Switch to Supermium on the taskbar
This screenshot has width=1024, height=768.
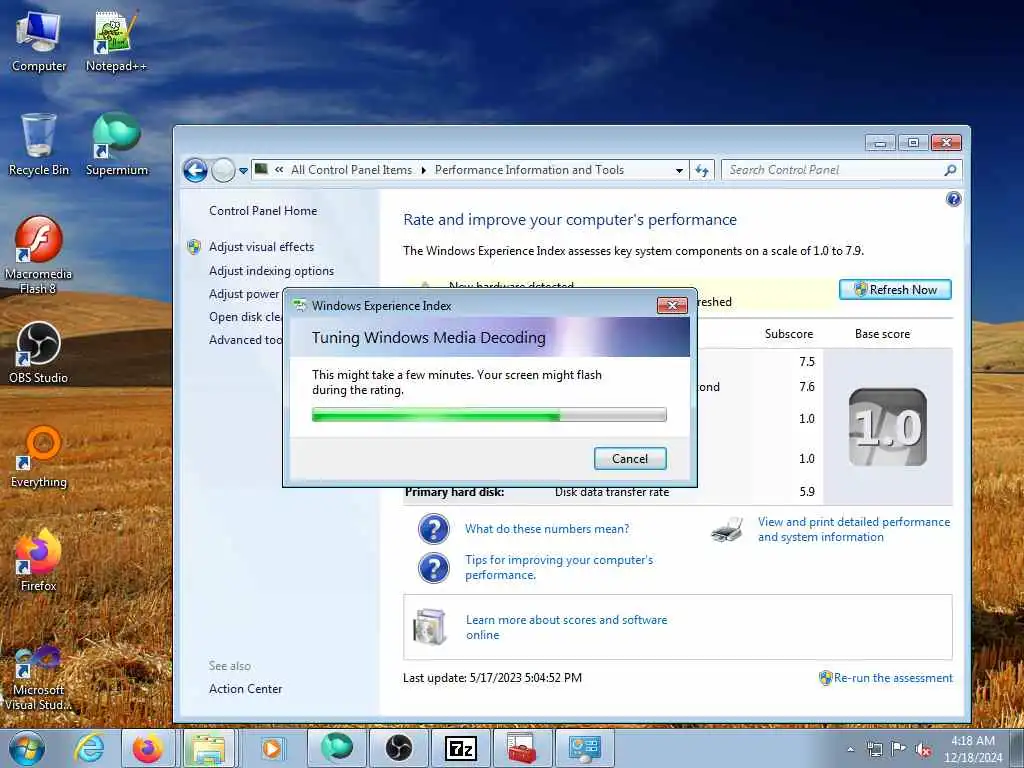(336, 748)
